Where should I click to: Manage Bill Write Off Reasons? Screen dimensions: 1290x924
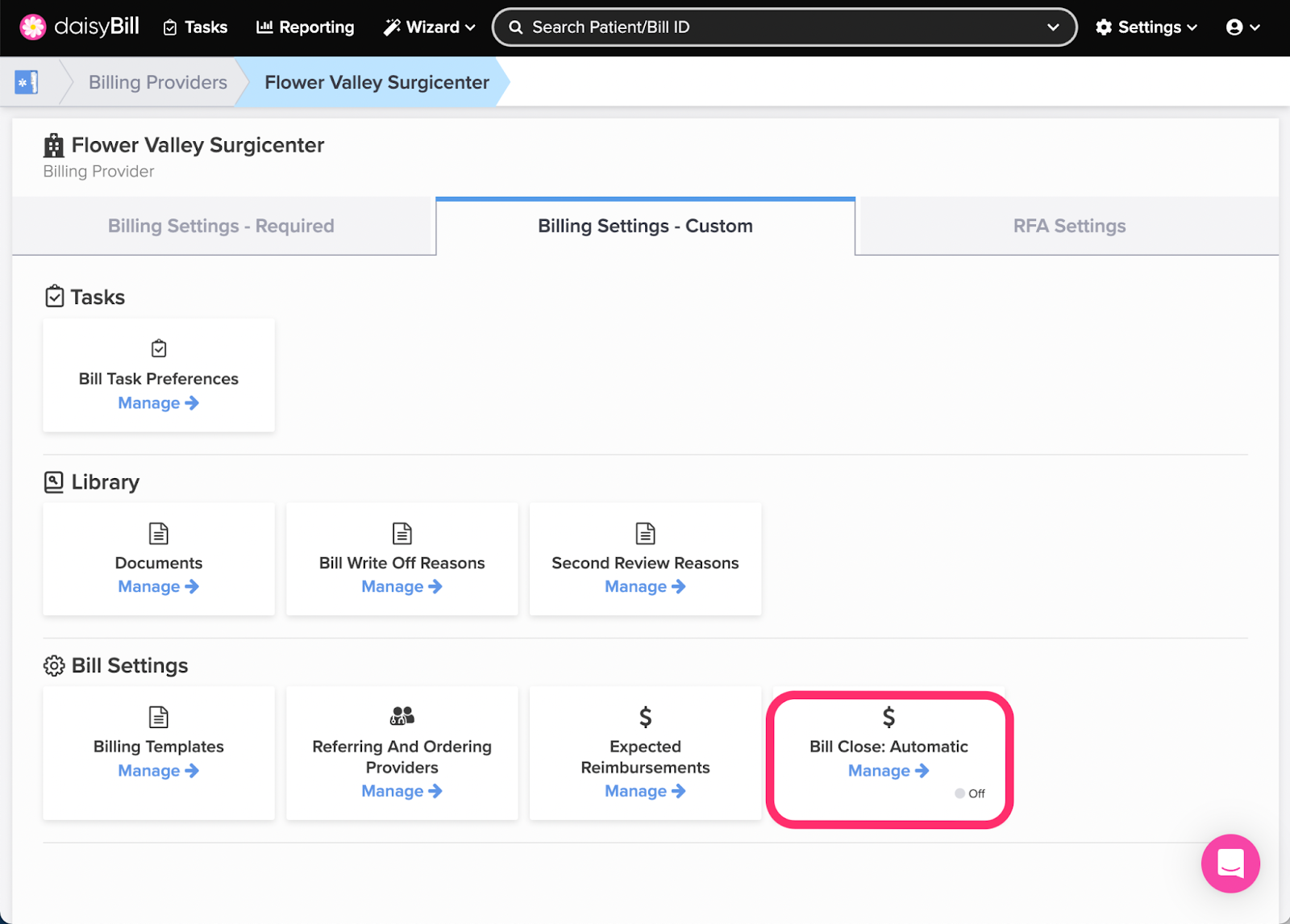click(402, 587)
